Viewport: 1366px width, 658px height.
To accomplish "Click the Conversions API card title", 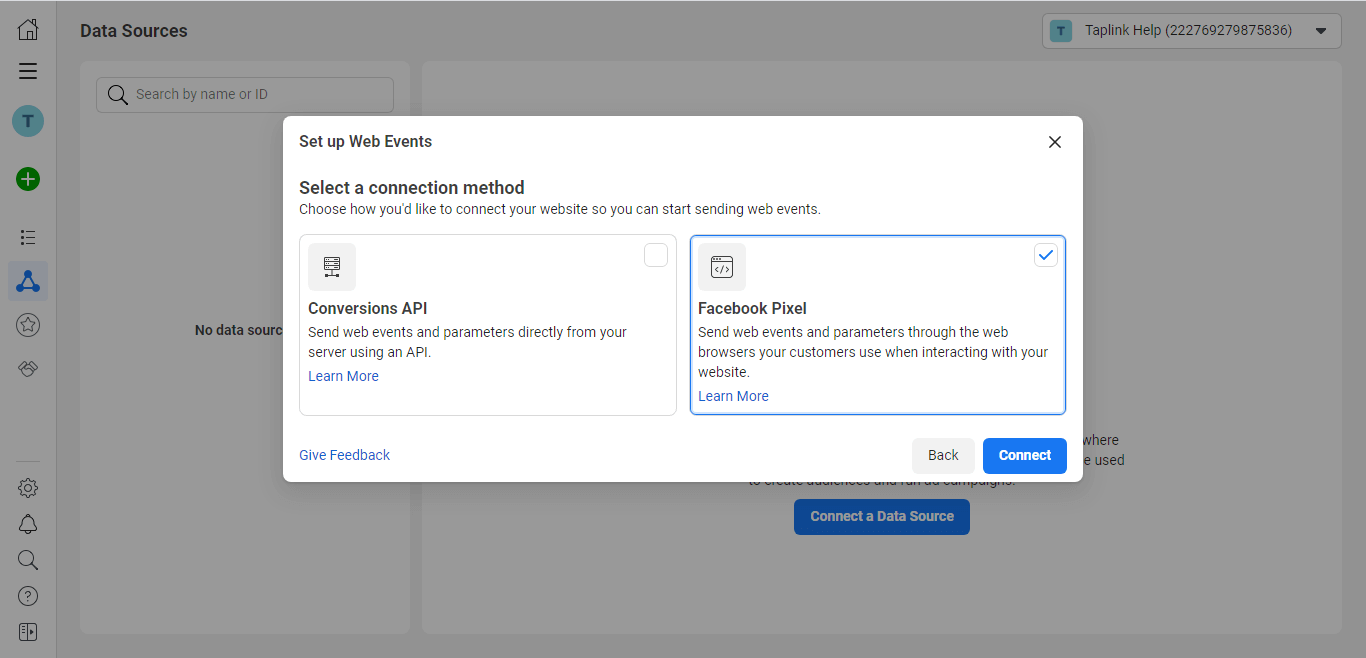I will click(367, 308).
